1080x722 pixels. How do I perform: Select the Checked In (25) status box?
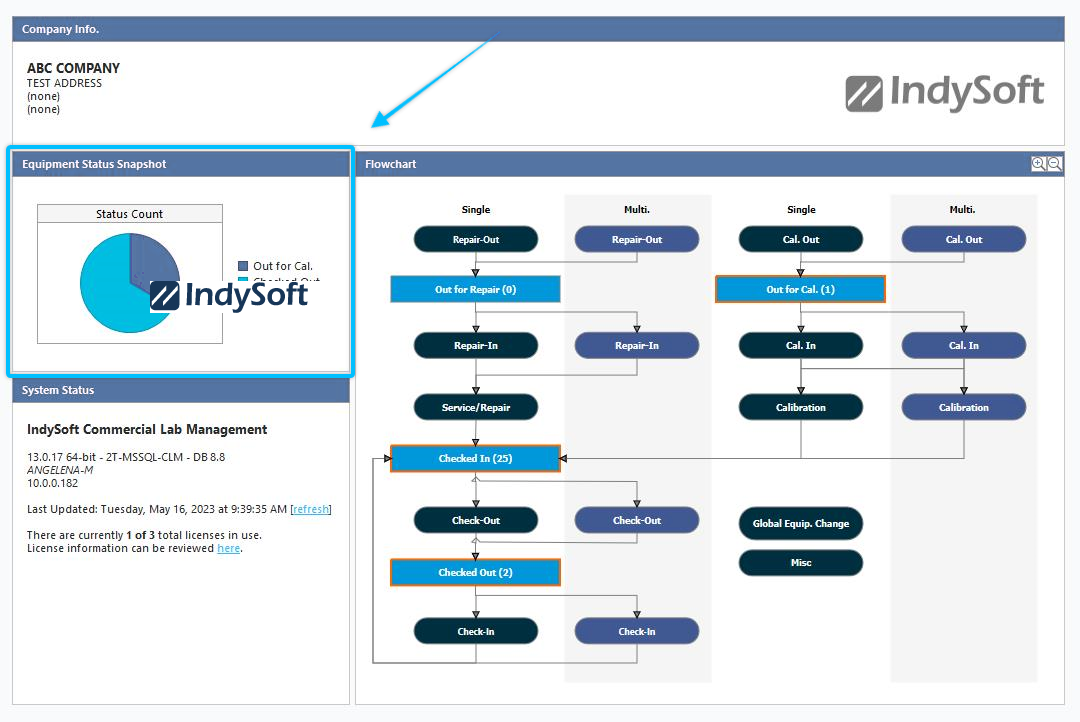[x=475, y=458]
